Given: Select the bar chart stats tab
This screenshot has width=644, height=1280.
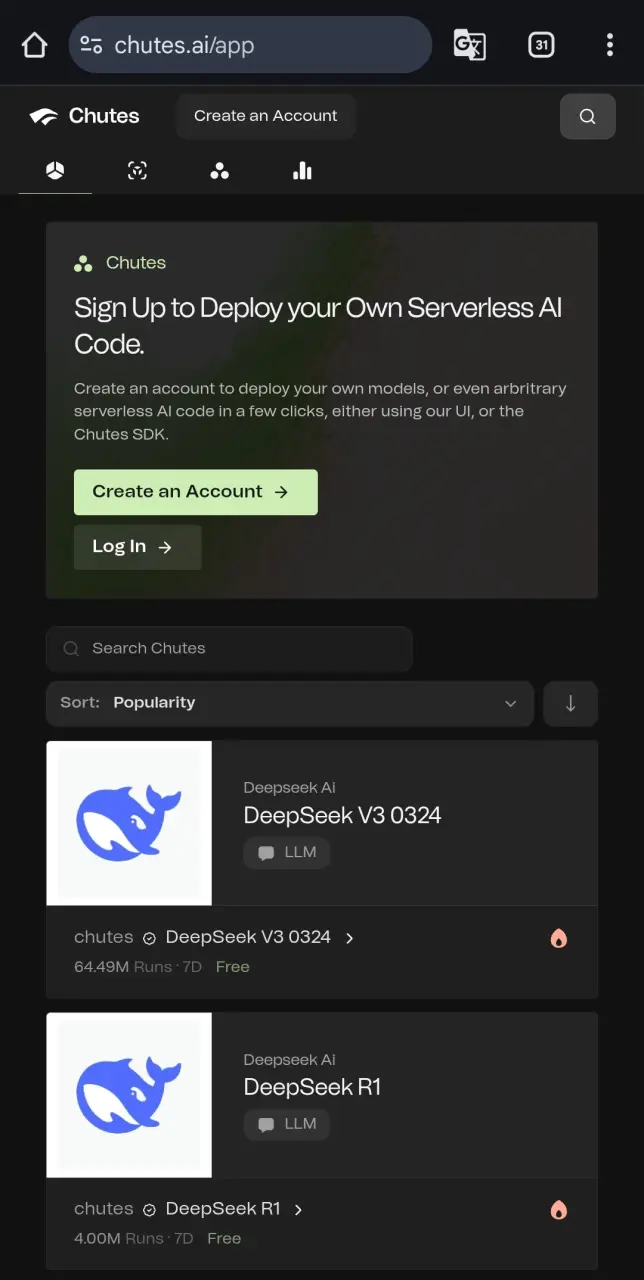Looking at the screenshot, I should (303, 171).
